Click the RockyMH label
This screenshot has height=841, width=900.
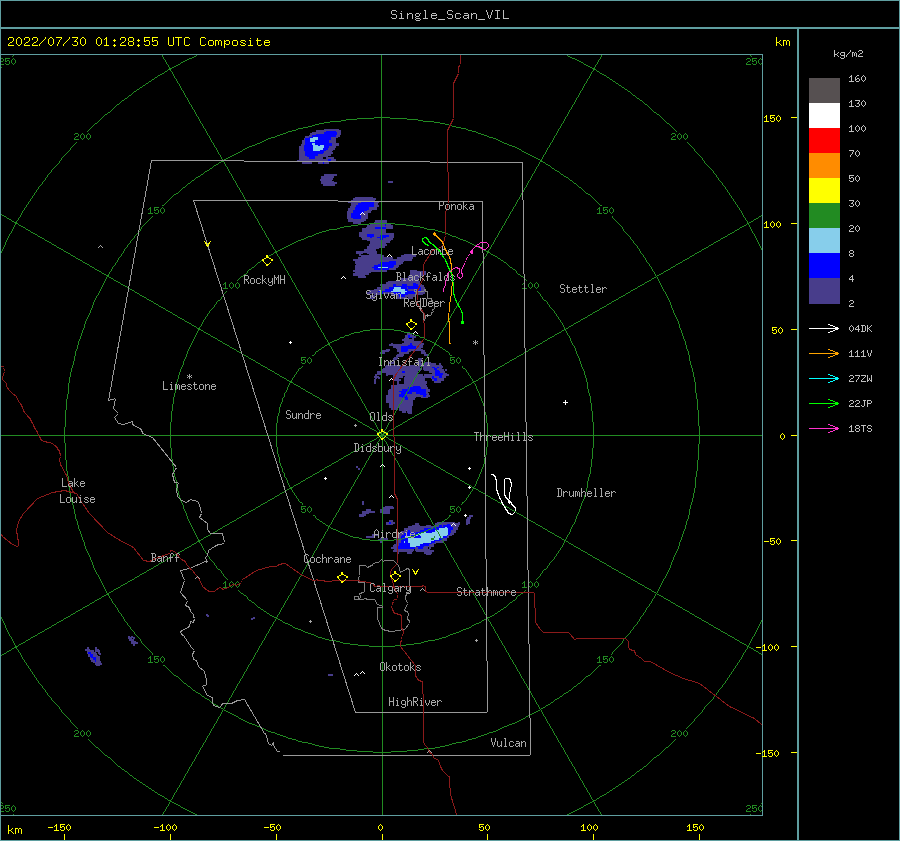click(264, 280)
